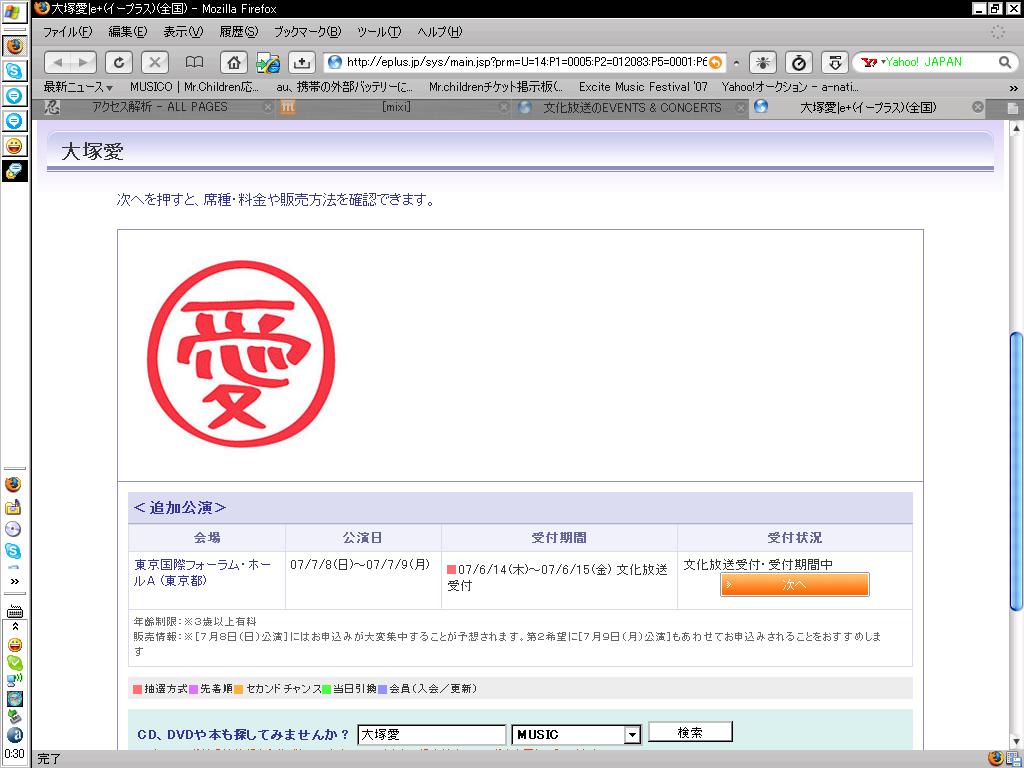
Task: Open the 履歴 menu
Action: tap(238, 31)
